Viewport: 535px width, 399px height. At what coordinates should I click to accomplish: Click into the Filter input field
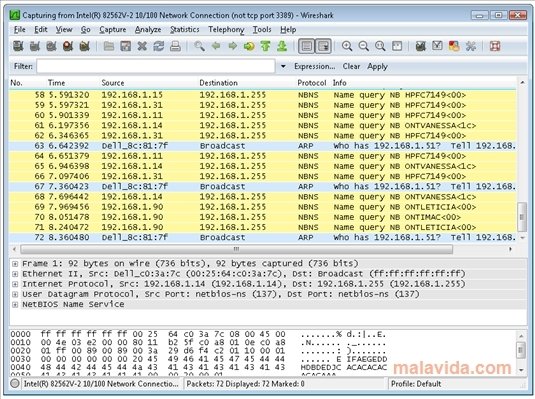156,66
